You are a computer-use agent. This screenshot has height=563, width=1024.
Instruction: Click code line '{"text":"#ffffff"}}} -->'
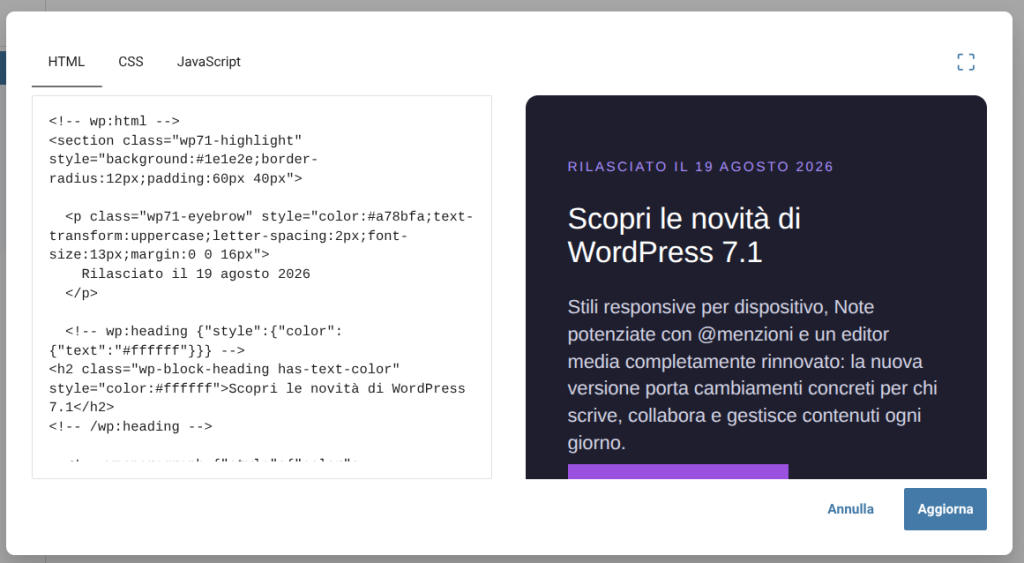[x=147, y=351]
